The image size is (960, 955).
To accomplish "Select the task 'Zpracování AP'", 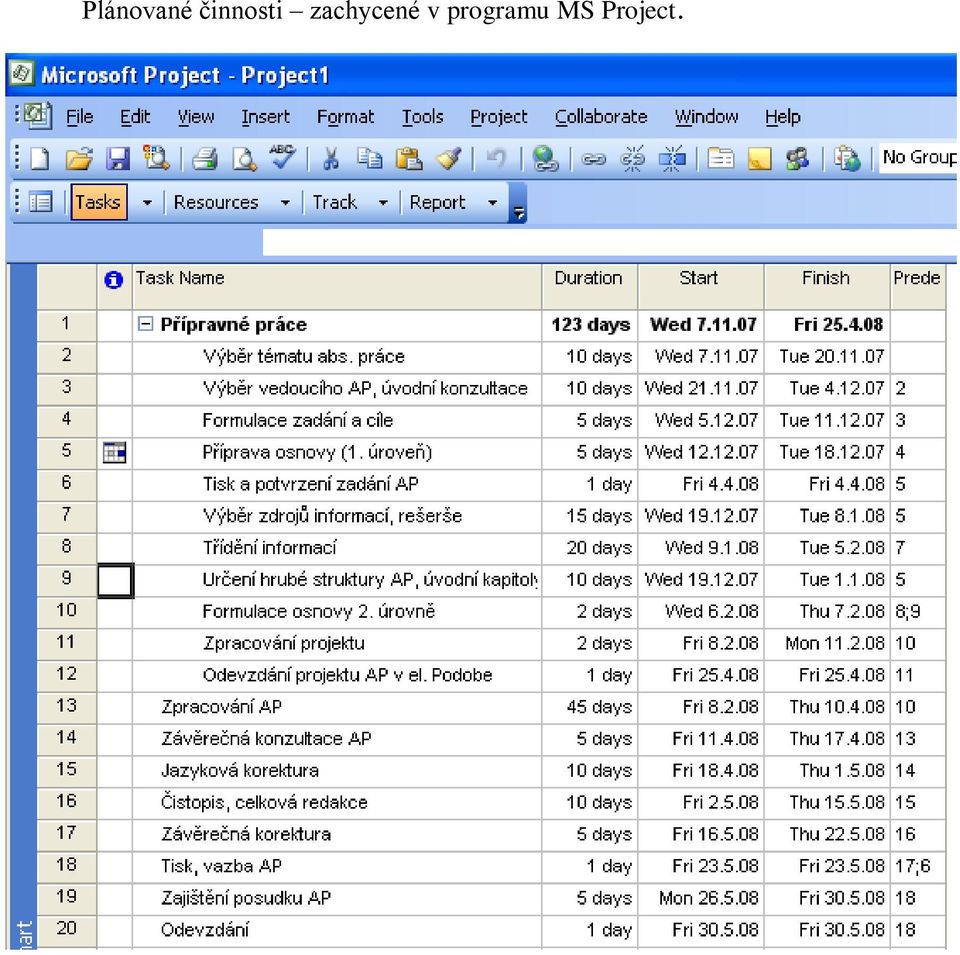I will click(221, 707).
